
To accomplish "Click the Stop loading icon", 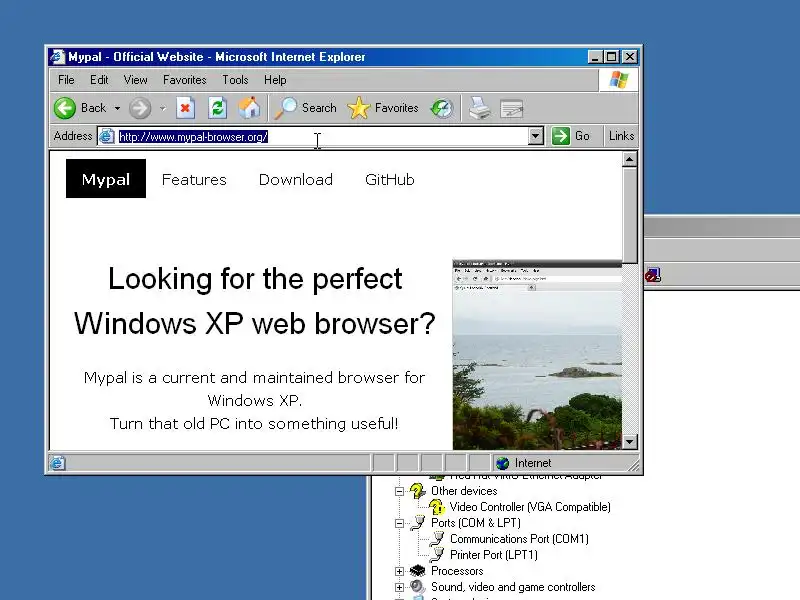I will pyautogui.click(x=185, y=108).
